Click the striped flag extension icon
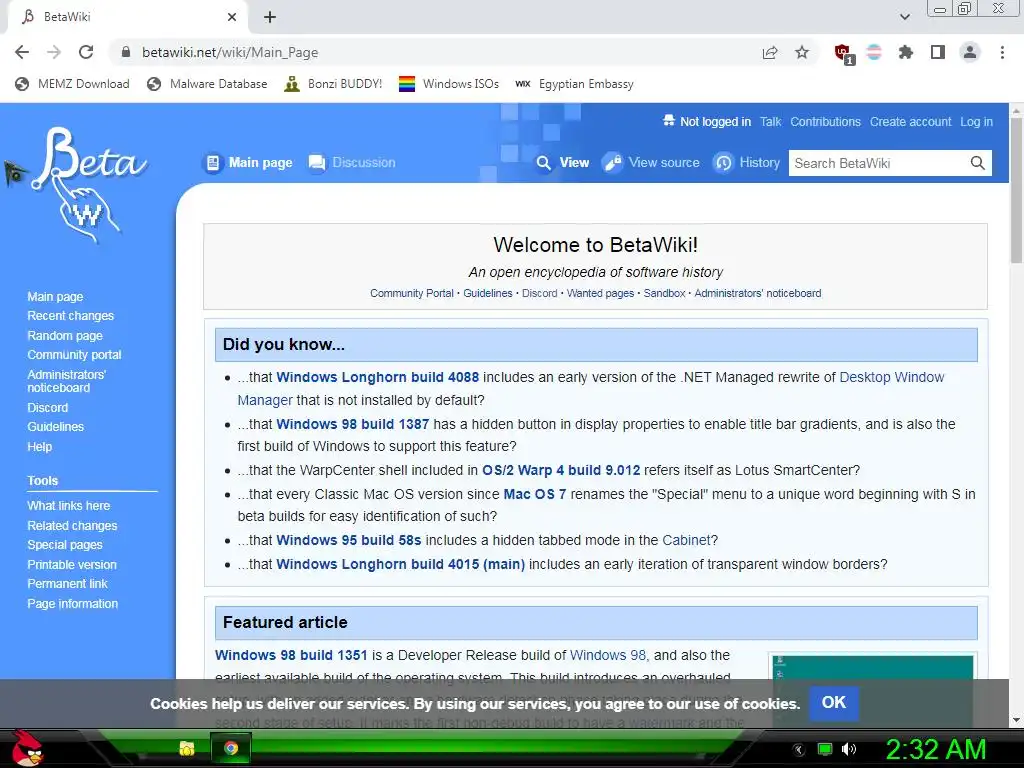The width and height of the screenshot is (1024, 768). (874, 52)
